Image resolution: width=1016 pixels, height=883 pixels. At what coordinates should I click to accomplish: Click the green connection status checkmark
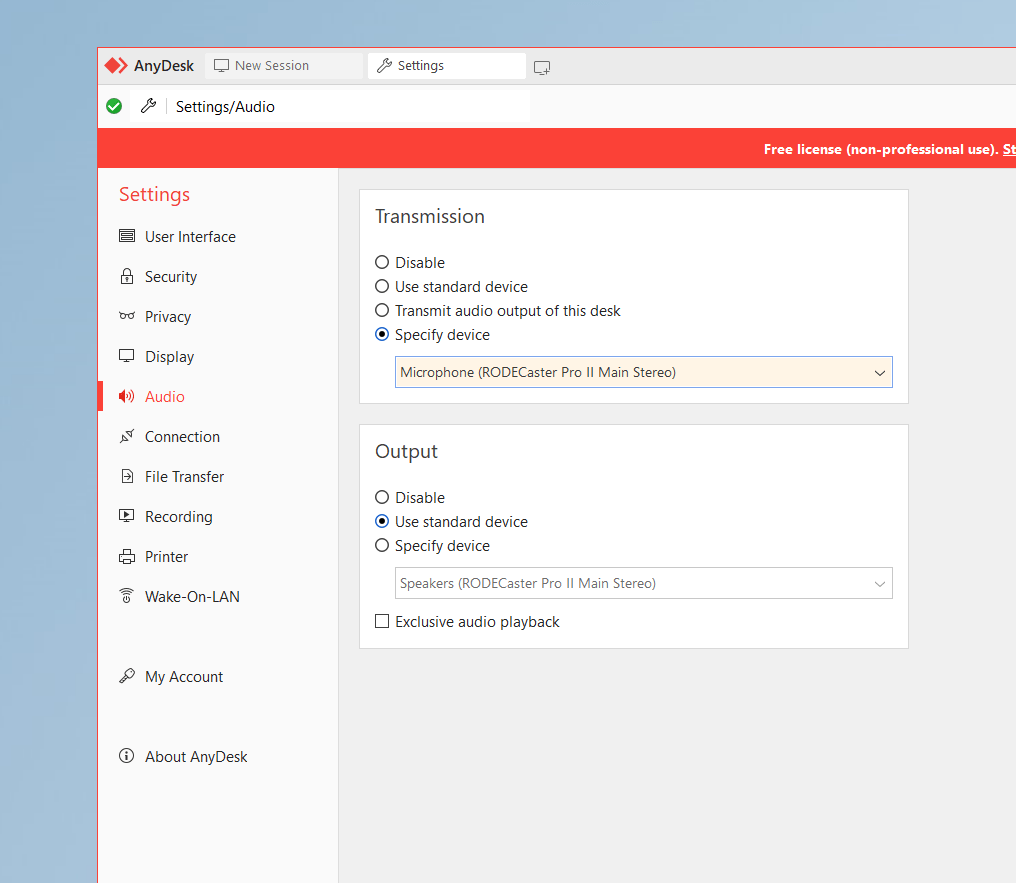point(114,106)
